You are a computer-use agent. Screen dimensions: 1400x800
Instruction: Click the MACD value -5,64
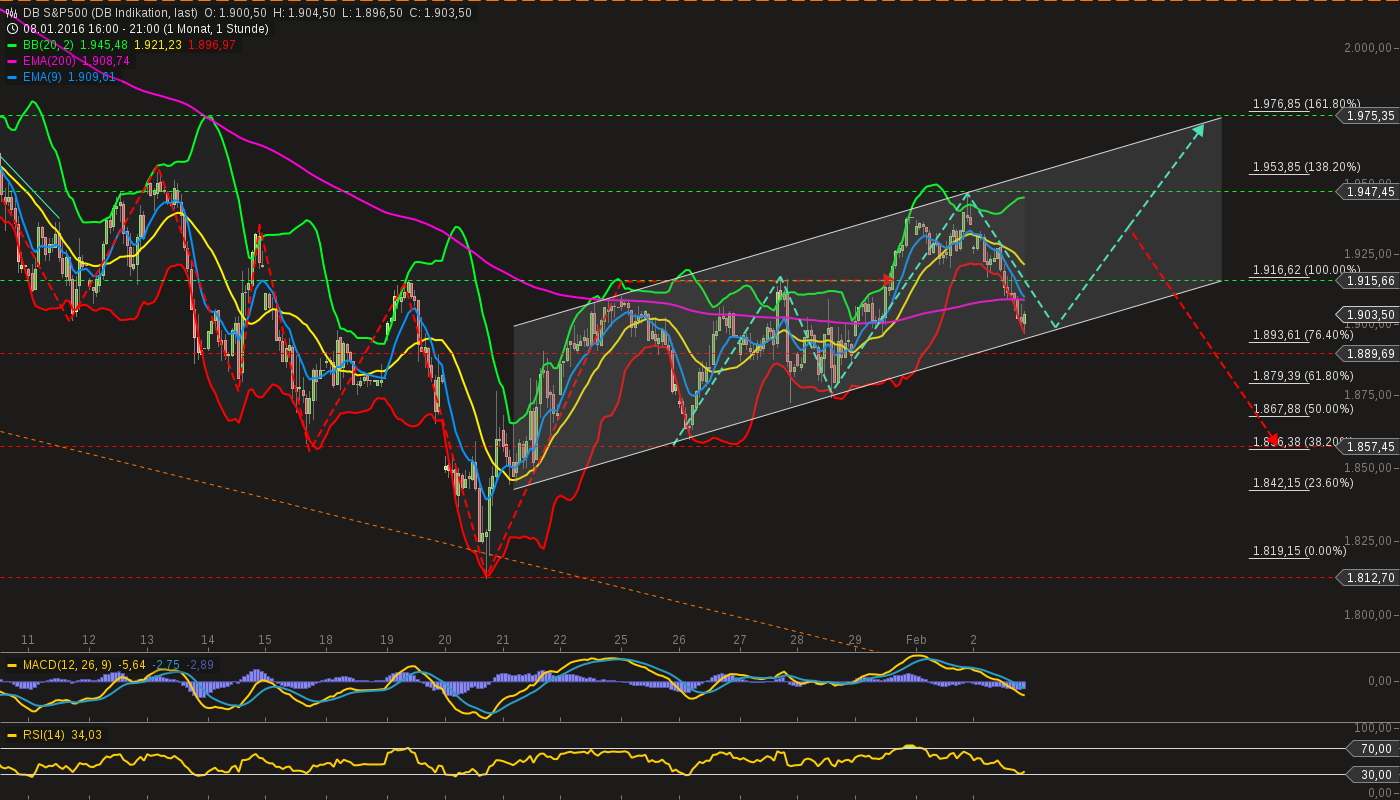click(132, 665)
